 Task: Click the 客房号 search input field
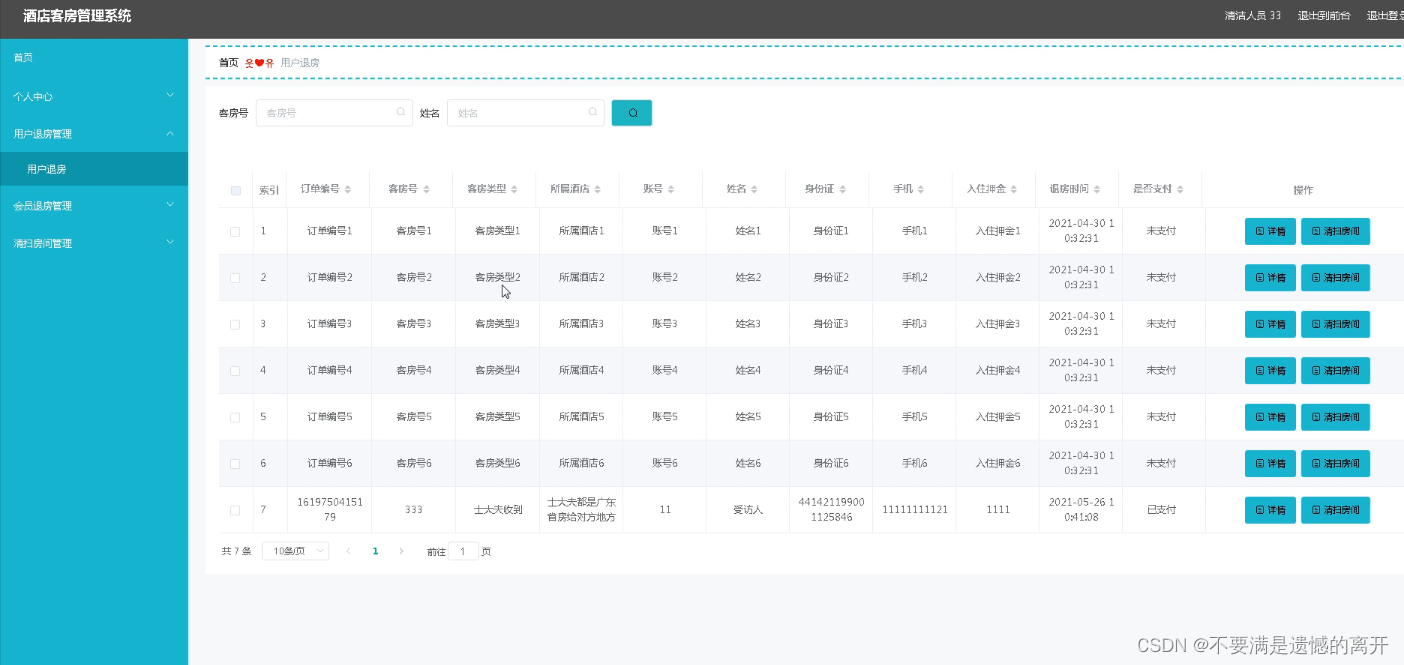[x=334, y=113]
